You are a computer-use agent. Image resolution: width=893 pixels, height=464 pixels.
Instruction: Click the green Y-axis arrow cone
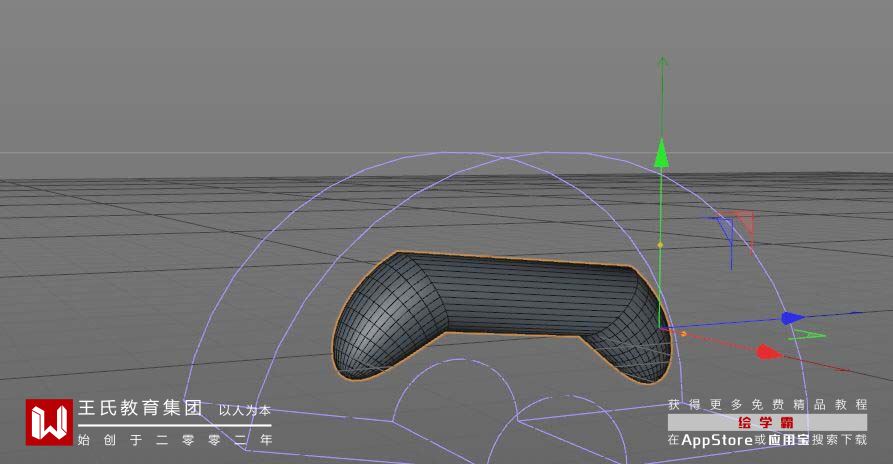tap(661, 154)
